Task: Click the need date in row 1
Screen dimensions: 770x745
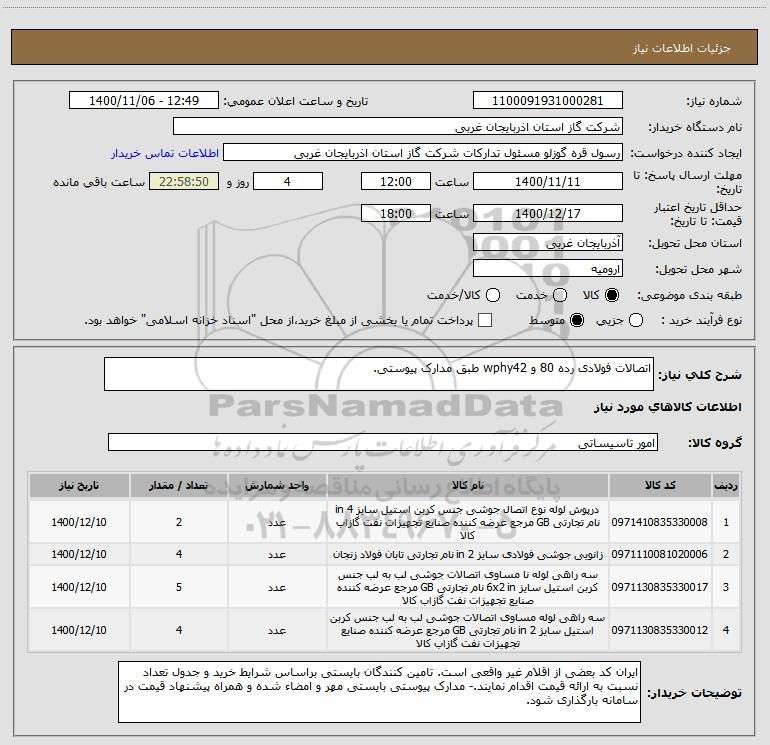Action: (x=79, y=522)
